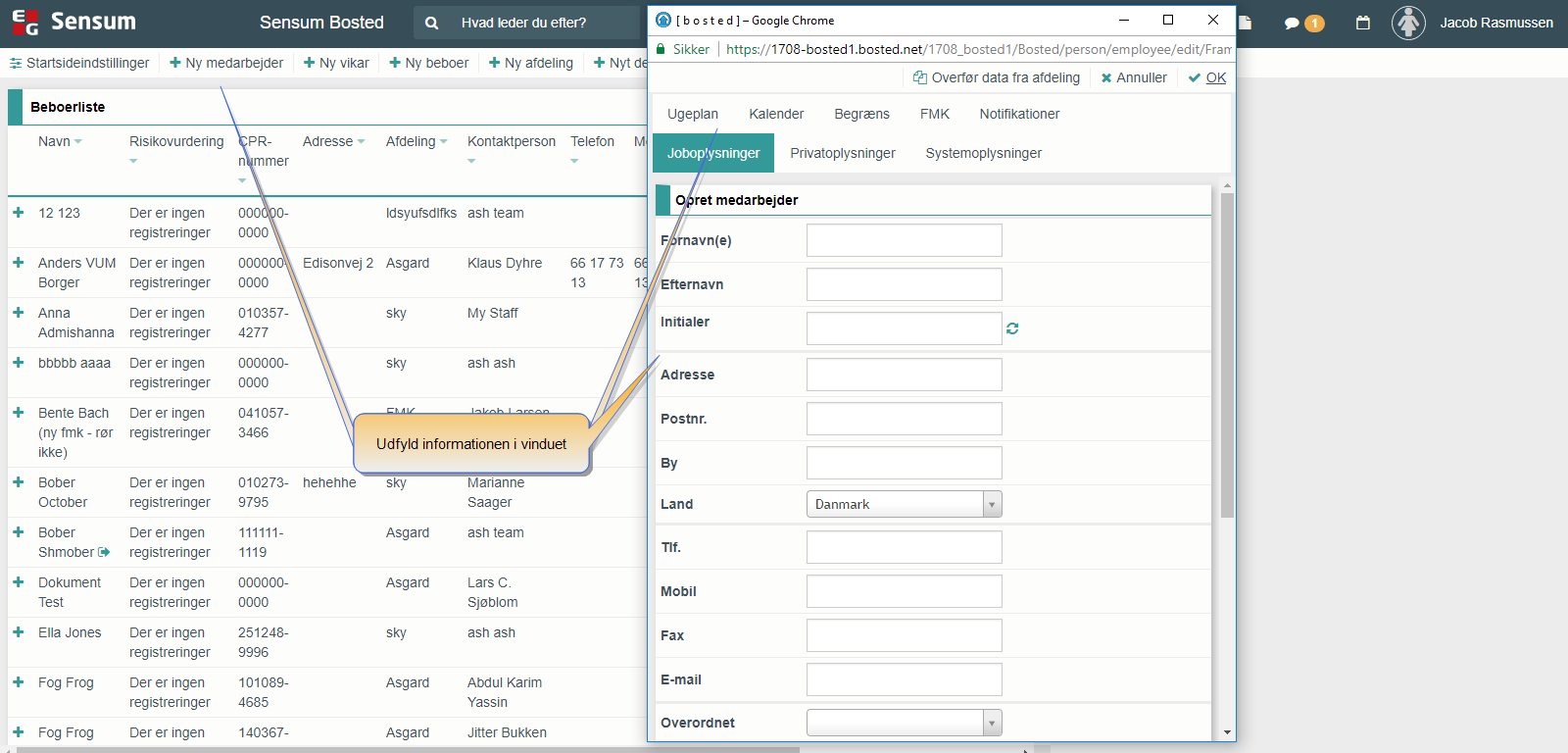Open the Land dropdown showing Danmark
This screenshot has width=1568, height=753.
(x=904, y=504)
